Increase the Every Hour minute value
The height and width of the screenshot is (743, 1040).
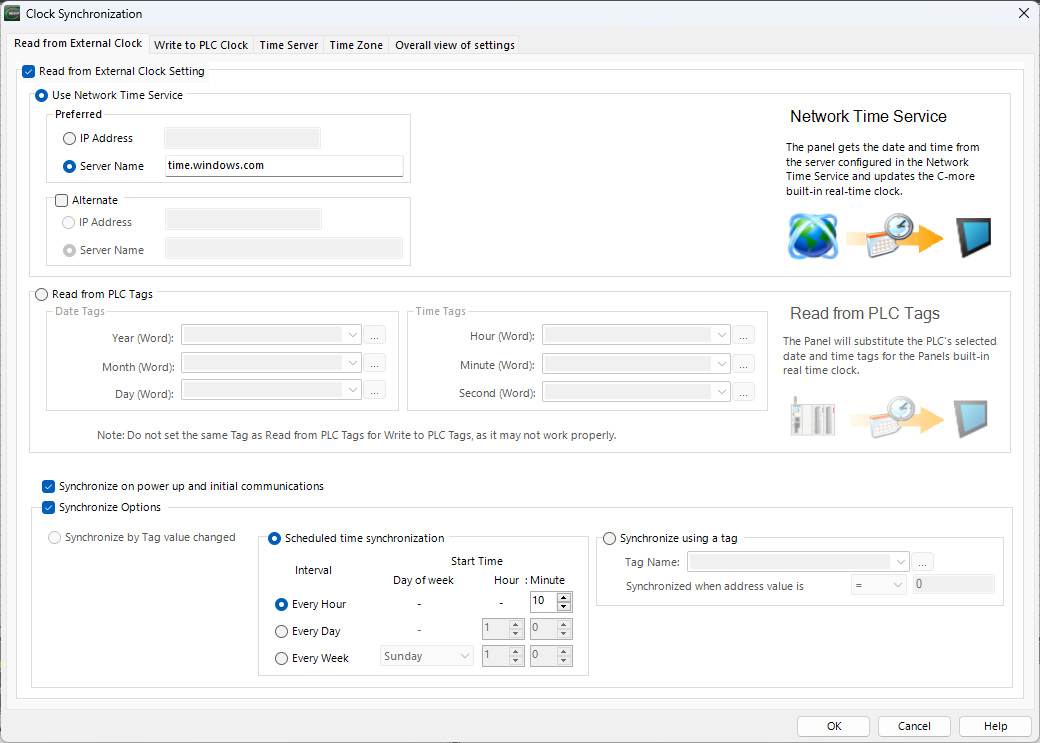[x=564, y=598]
